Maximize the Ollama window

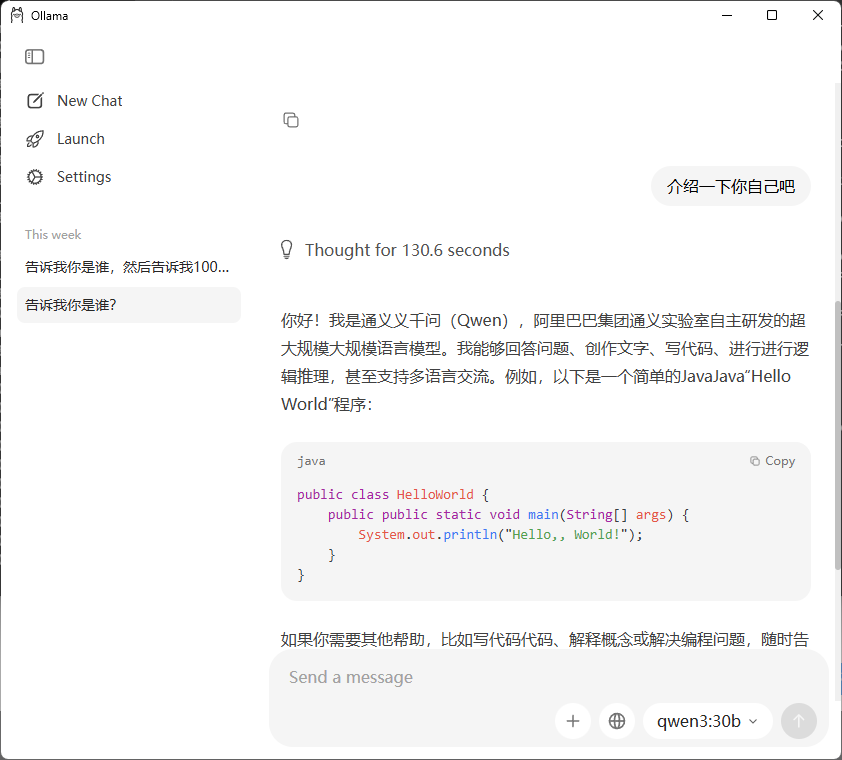point(772,16)
